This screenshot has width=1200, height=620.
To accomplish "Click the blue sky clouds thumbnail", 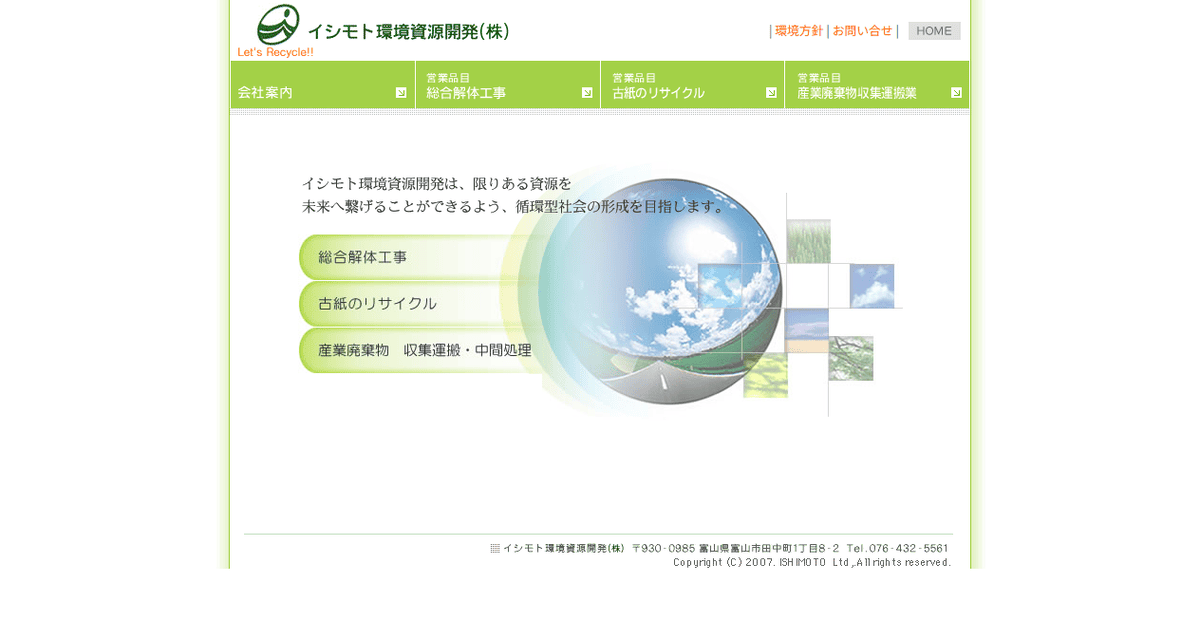I will [870, 285].
